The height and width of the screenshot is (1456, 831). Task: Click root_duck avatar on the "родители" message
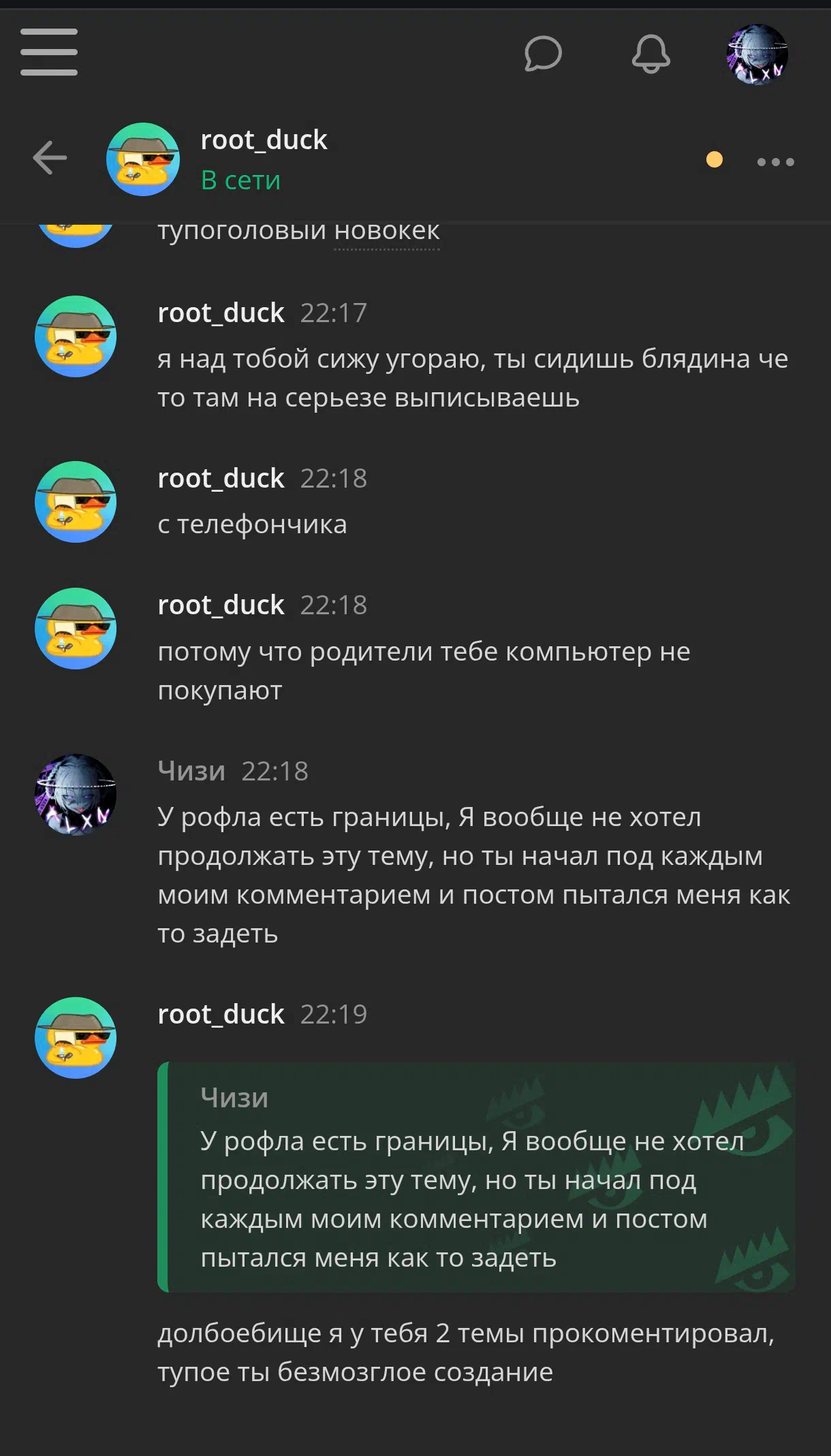76,629
